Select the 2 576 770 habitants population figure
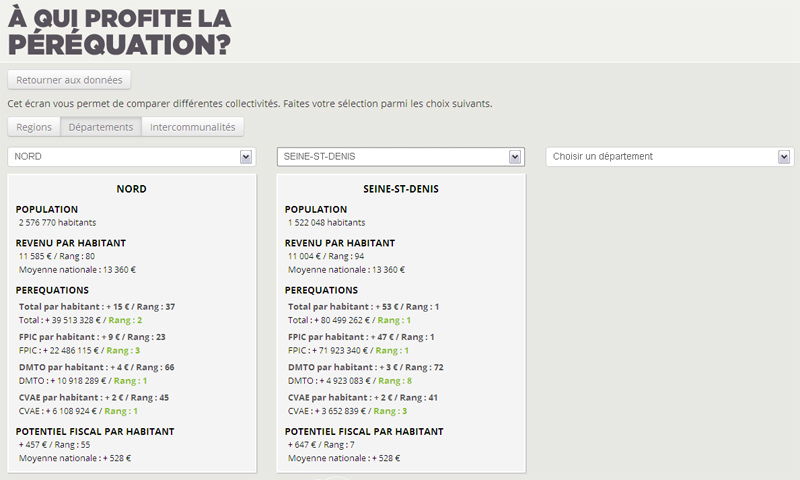Image resolution: width=800 pixels, height=480 pixels. [57, 222]
